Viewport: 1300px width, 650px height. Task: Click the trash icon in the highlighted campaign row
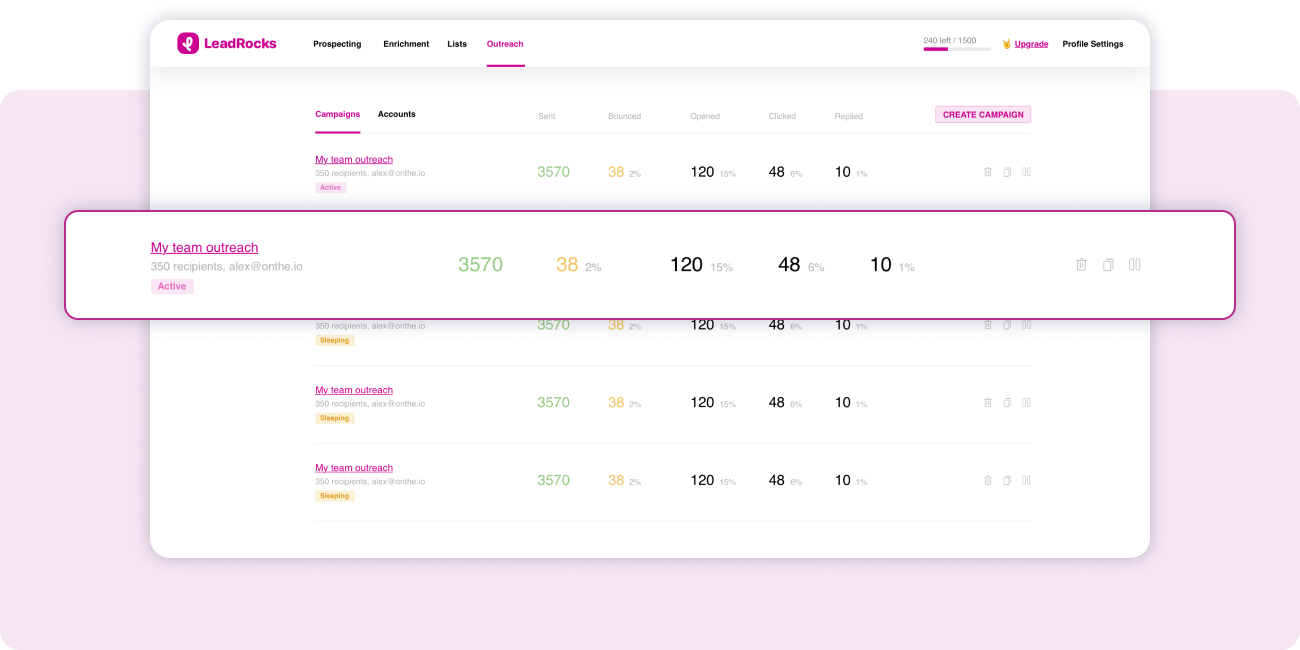pyautogui.click(x=1081, y=265)
